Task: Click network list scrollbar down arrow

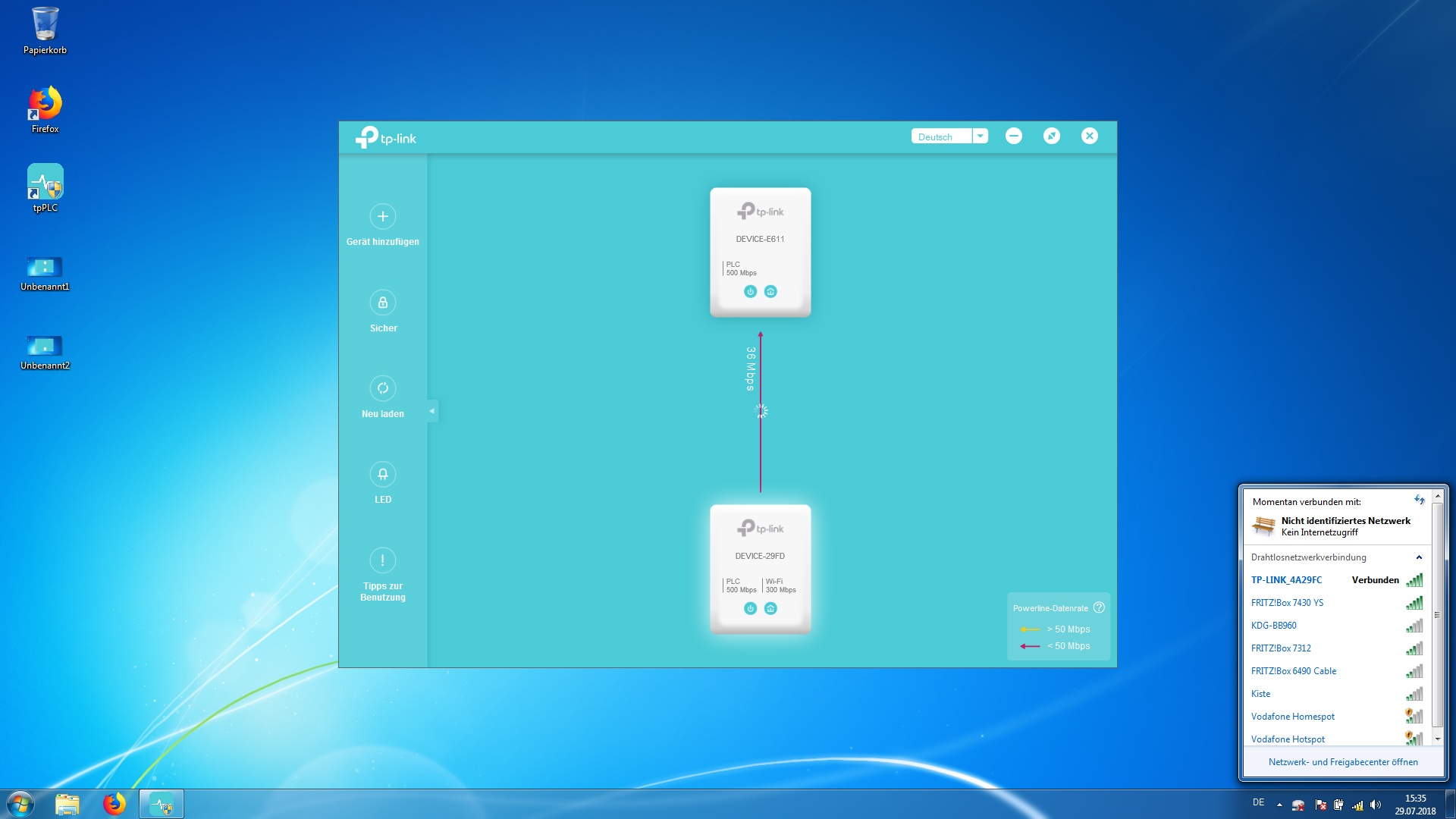Action: pyautogui.click(x=1437, y=739)
